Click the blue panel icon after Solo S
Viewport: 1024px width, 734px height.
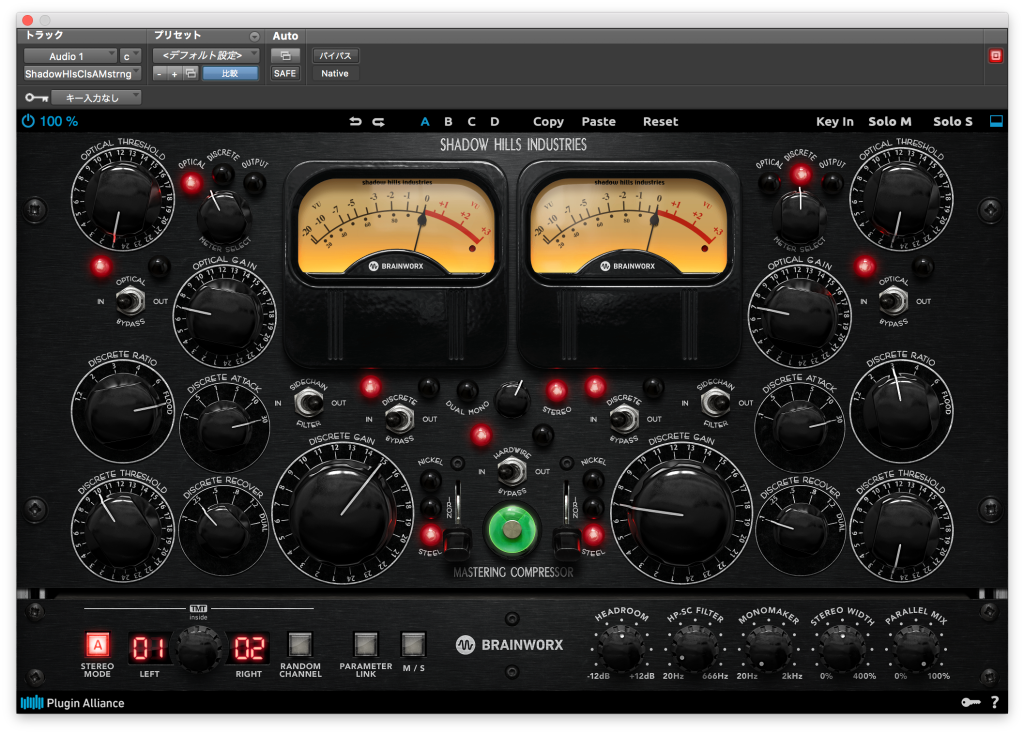996,121
